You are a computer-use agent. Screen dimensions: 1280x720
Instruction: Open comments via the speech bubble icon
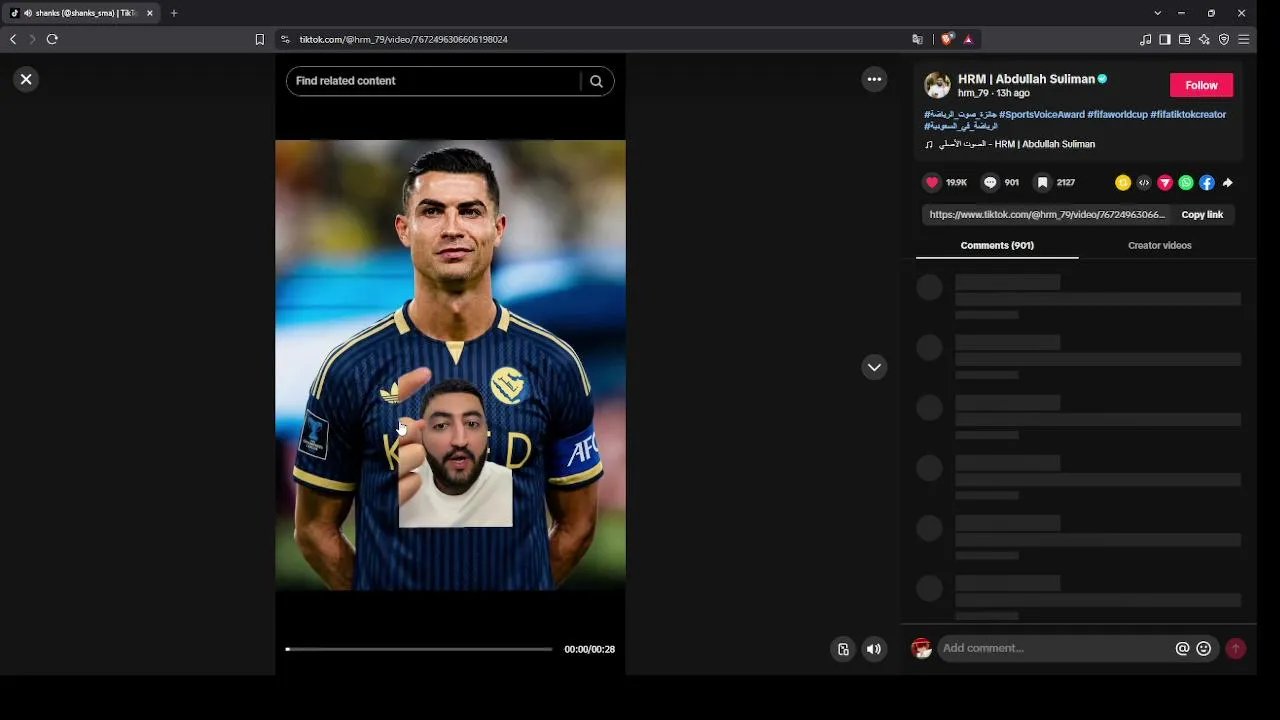click(990, 182)
